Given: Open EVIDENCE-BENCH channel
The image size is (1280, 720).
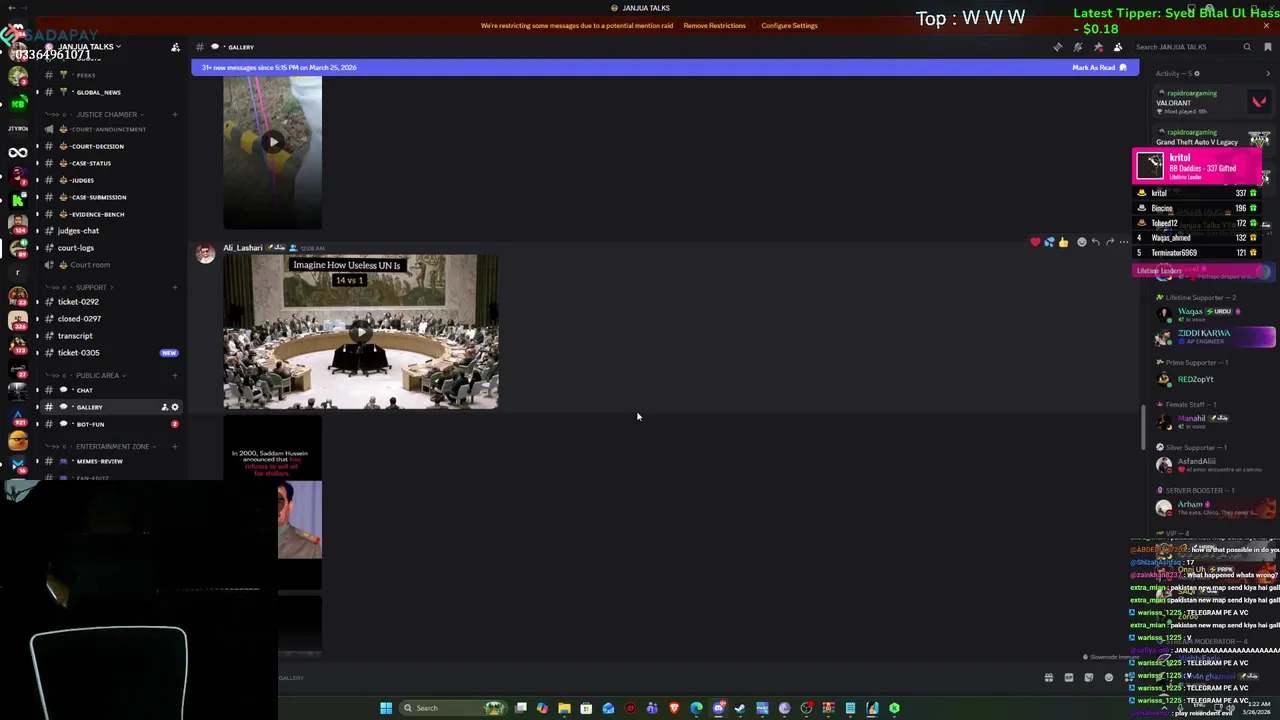Looking at the screenshot, I should coord(110,214).
